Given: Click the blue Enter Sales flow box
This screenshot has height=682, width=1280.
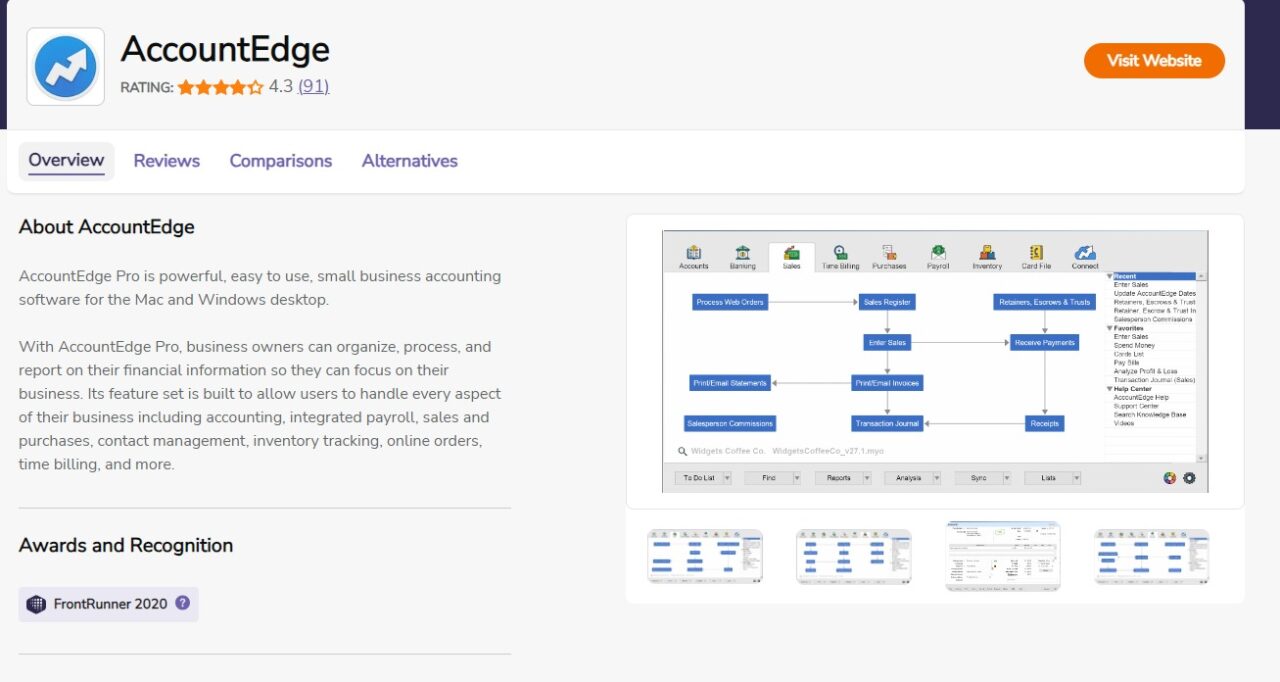Looking at the screenshot, I should click(x=887, y=342).
